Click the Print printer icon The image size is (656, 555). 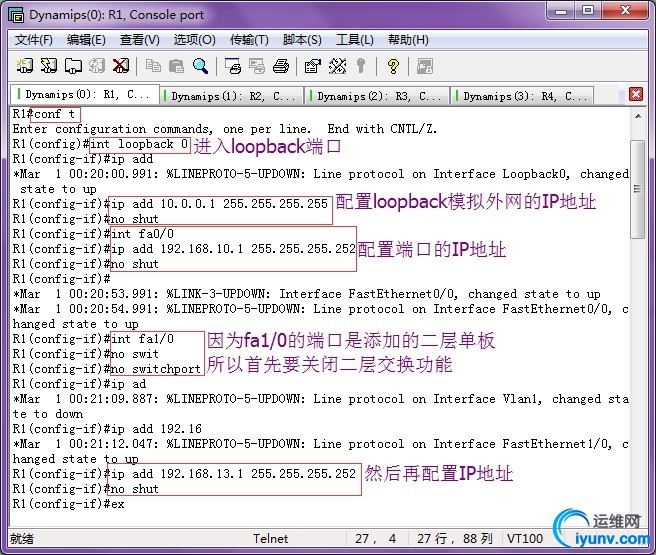coord(281,66)
